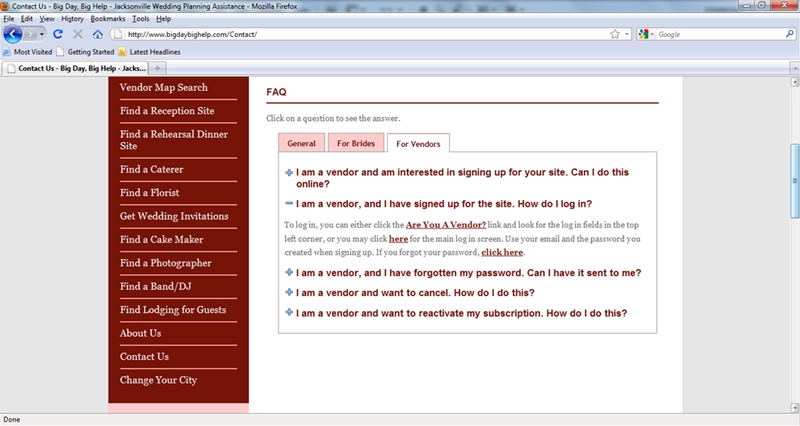Expand the want to cancel question plus icon
The image size is (800, 426).
289,292
